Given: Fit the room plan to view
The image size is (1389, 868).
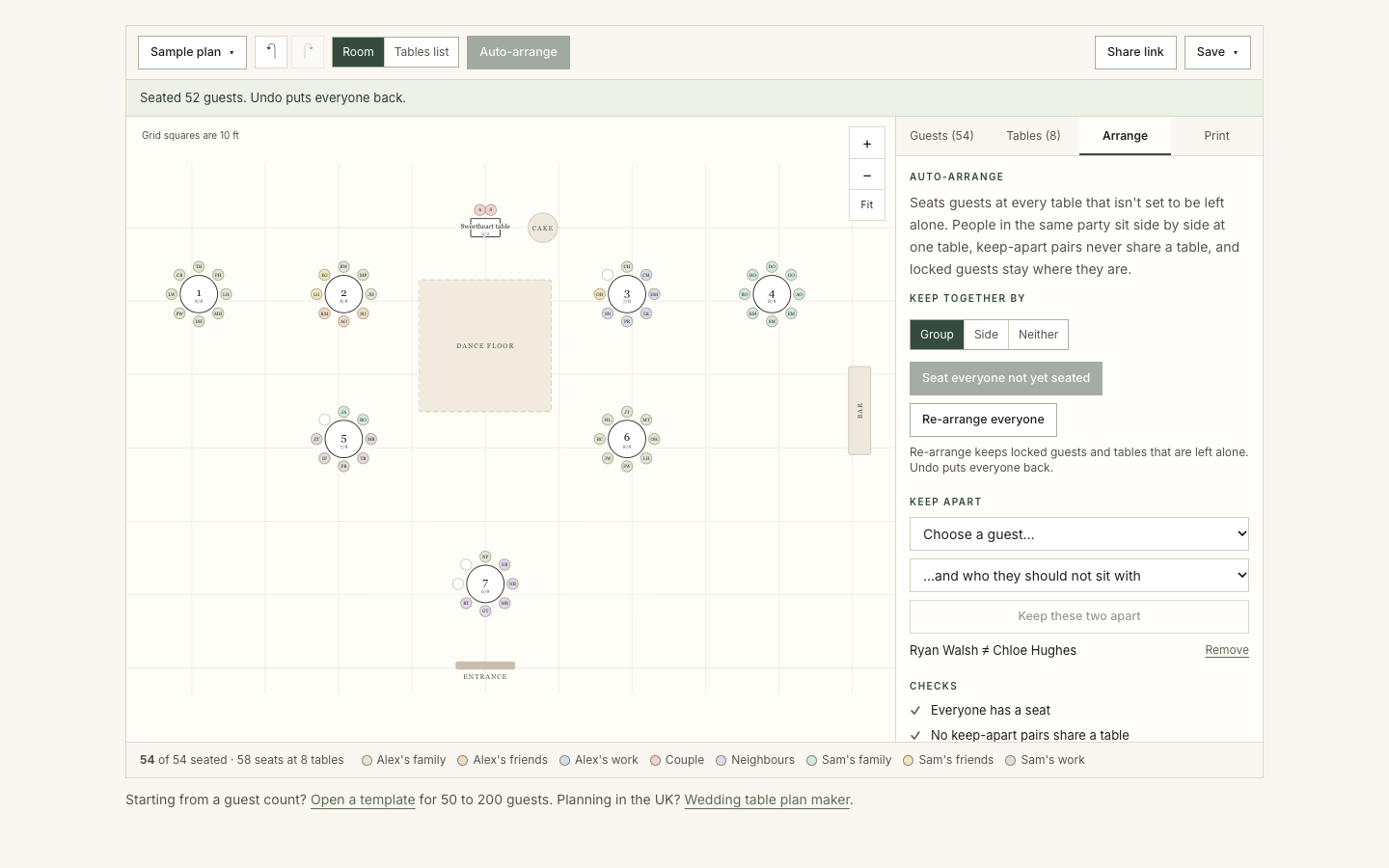Looking at the screenshot, I should [867, 204].
